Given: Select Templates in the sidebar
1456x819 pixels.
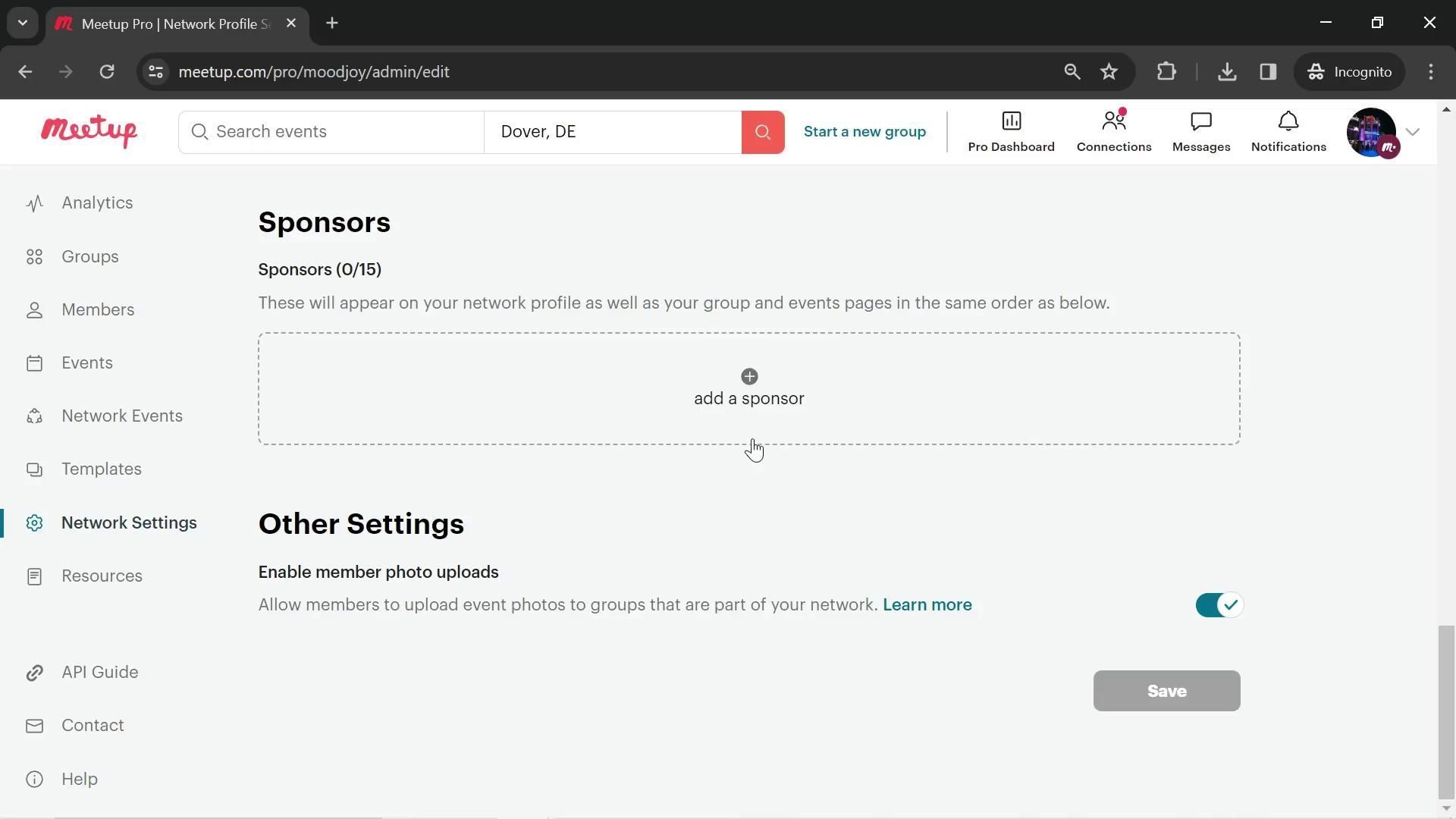Looking at the screenshot, I should click(x=102, y=469).
